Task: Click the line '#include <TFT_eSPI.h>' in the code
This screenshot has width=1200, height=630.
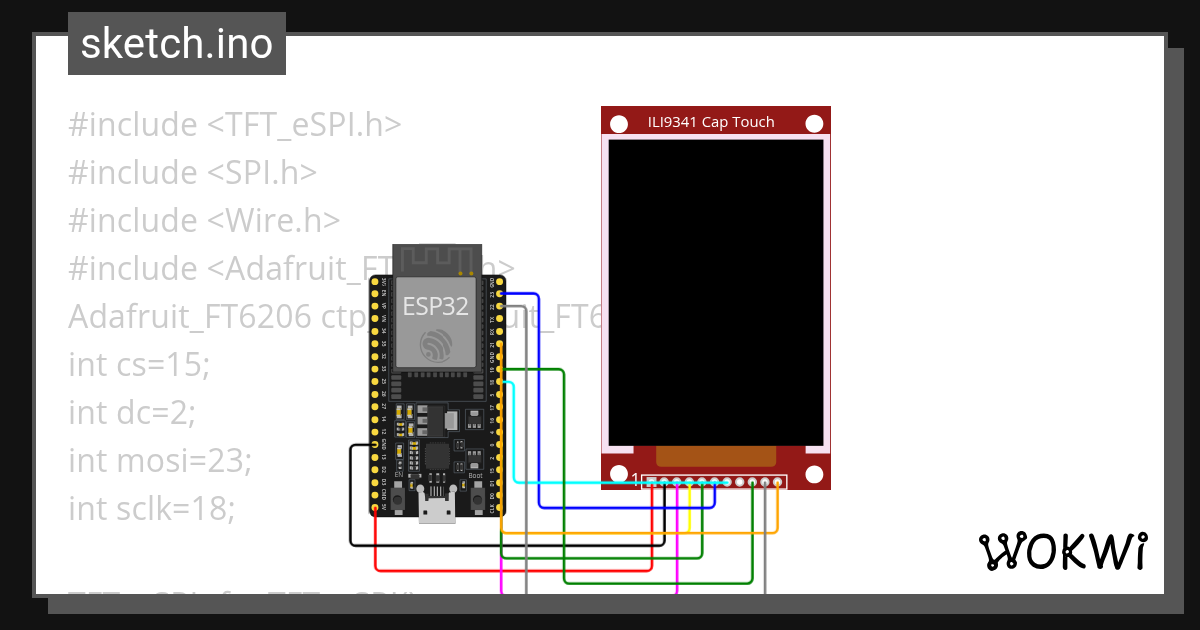Action: pos(235,124)
